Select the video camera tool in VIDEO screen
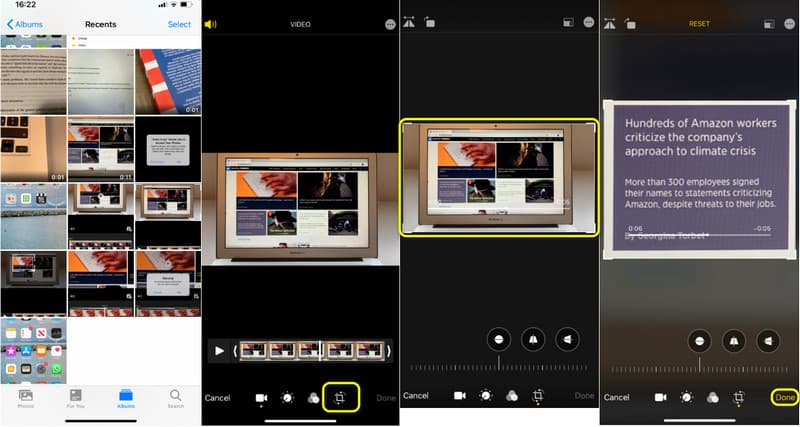Image resolution: width=800 pixels, height=427 pixels. (261, 398)
